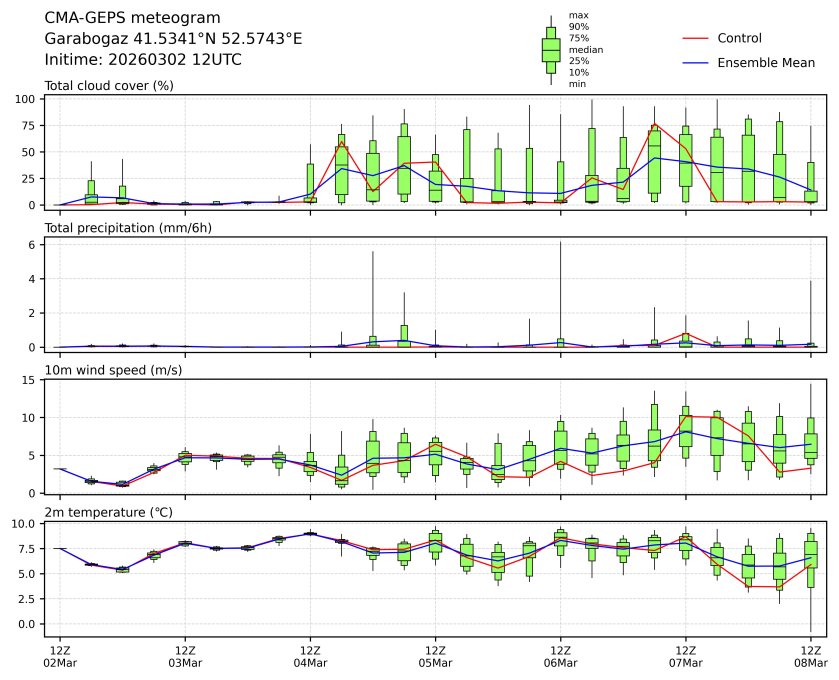Click the 12Z 07Mar time axis label
839x680 pixels.
[685, 656]
